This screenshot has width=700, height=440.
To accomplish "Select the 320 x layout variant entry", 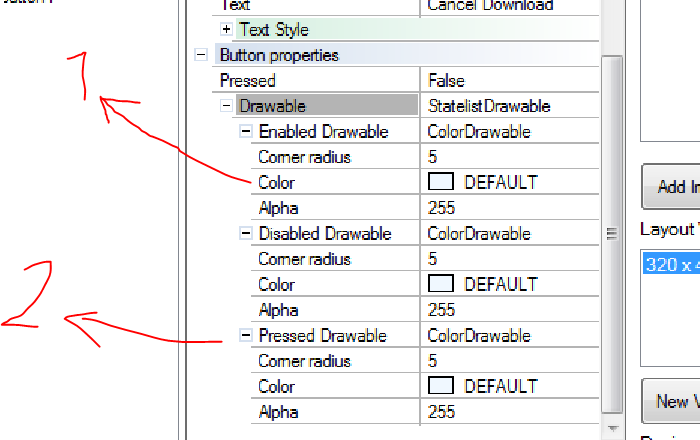I will [x=668, y=265].
